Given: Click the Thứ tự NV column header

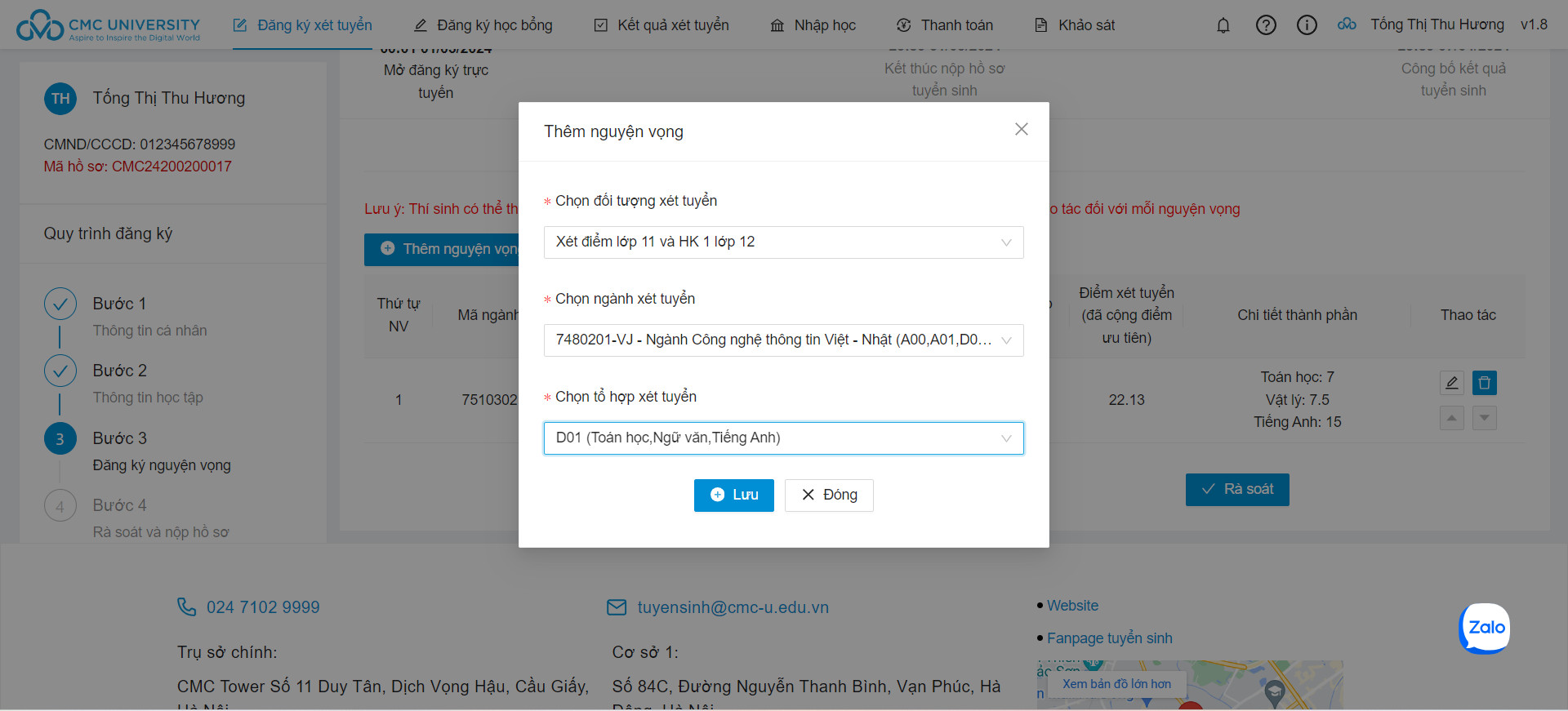Looking at the screenshot, I should coord(399,315).
